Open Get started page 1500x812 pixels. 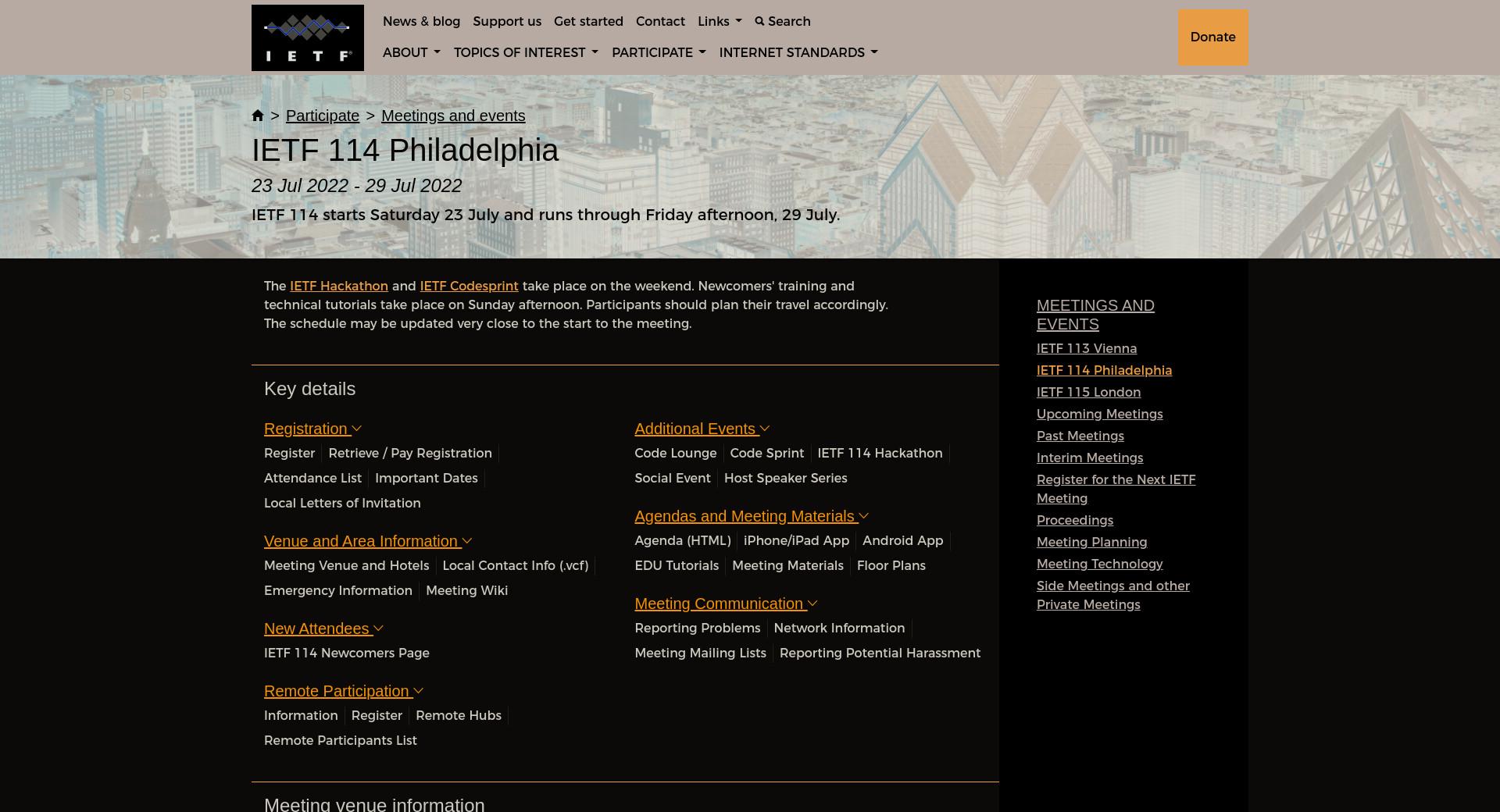click(588, 21)
